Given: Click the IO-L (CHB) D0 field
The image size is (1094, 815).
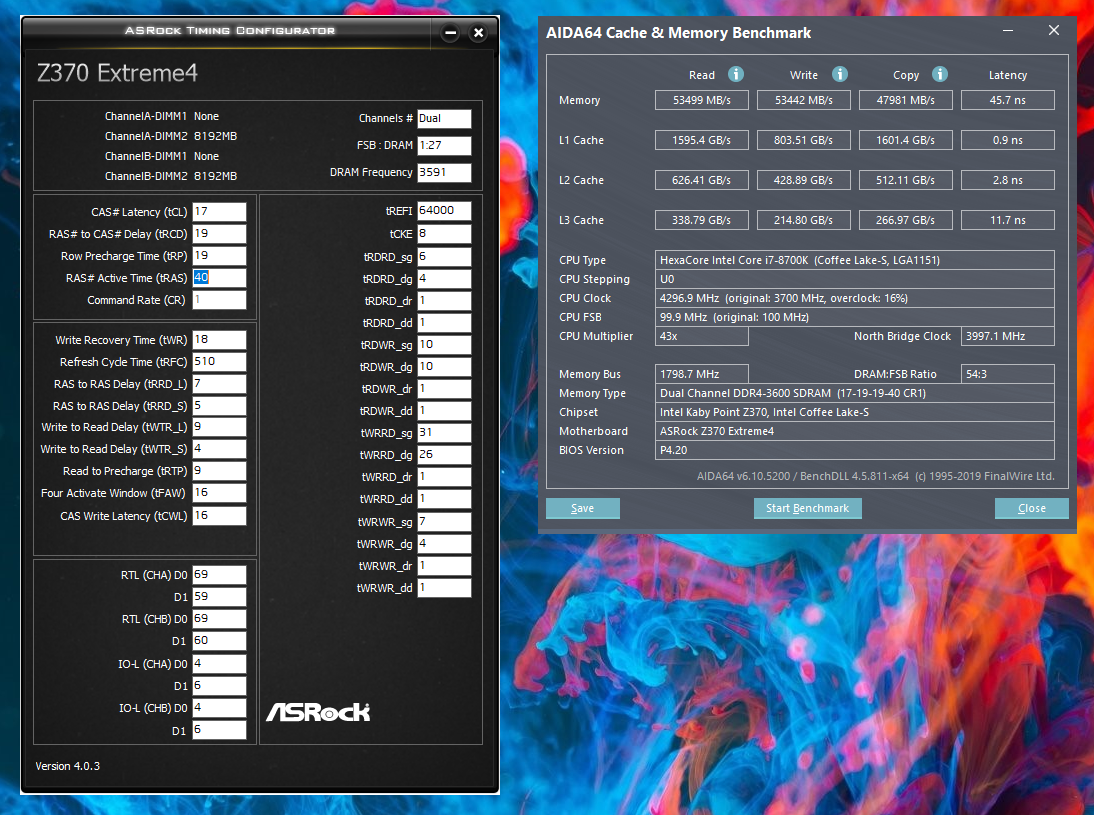Looking at the screenshot, I should (219, 708).
